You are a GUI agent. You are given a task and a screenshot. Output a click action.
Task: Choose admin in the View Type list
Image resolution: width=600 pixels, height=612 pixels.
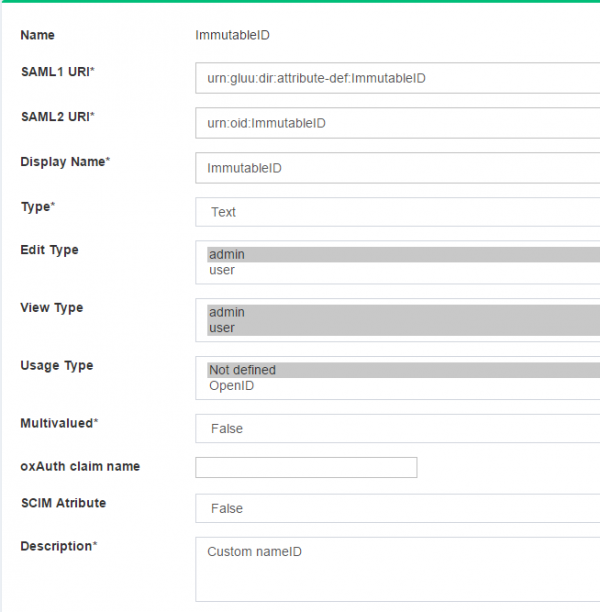226,313
